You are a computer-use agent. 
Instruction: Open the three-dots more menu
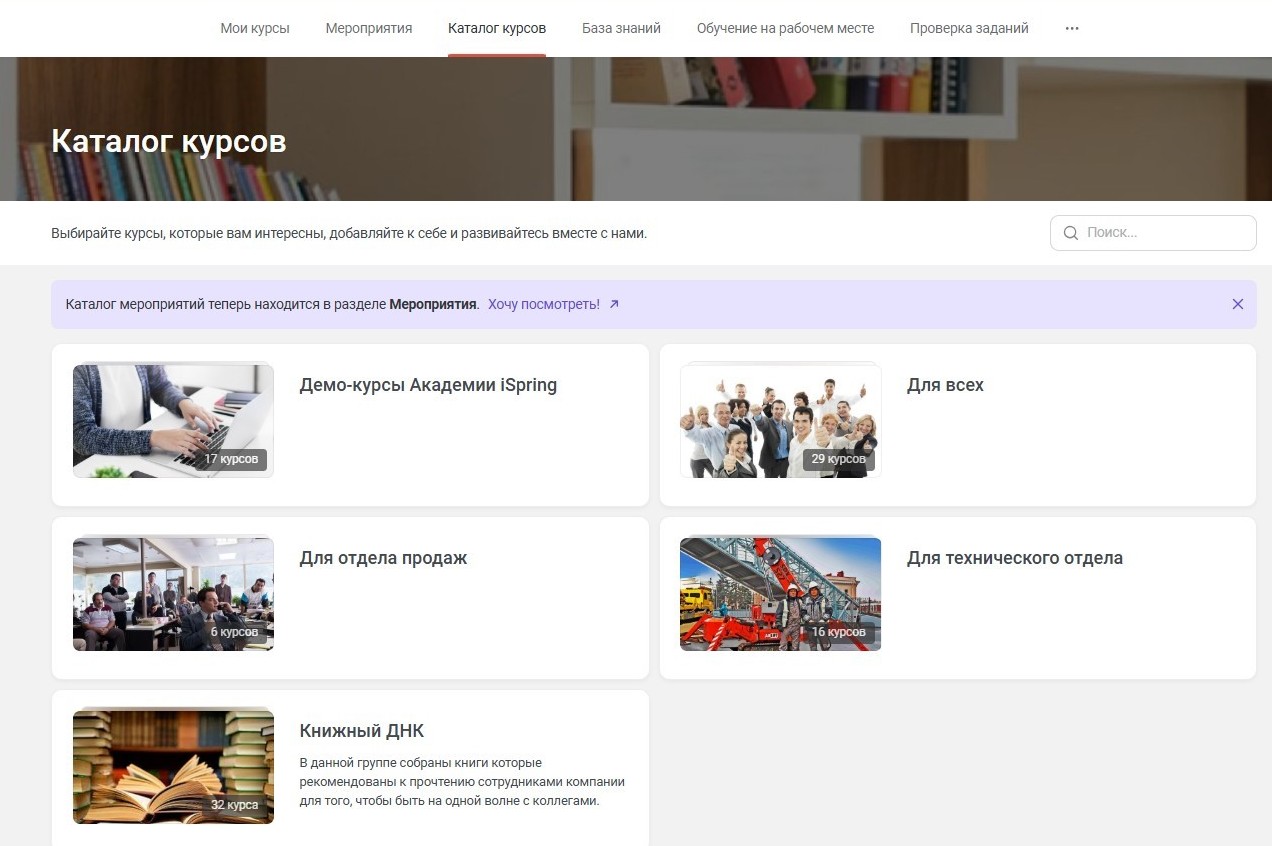[x=1072, y=28]
